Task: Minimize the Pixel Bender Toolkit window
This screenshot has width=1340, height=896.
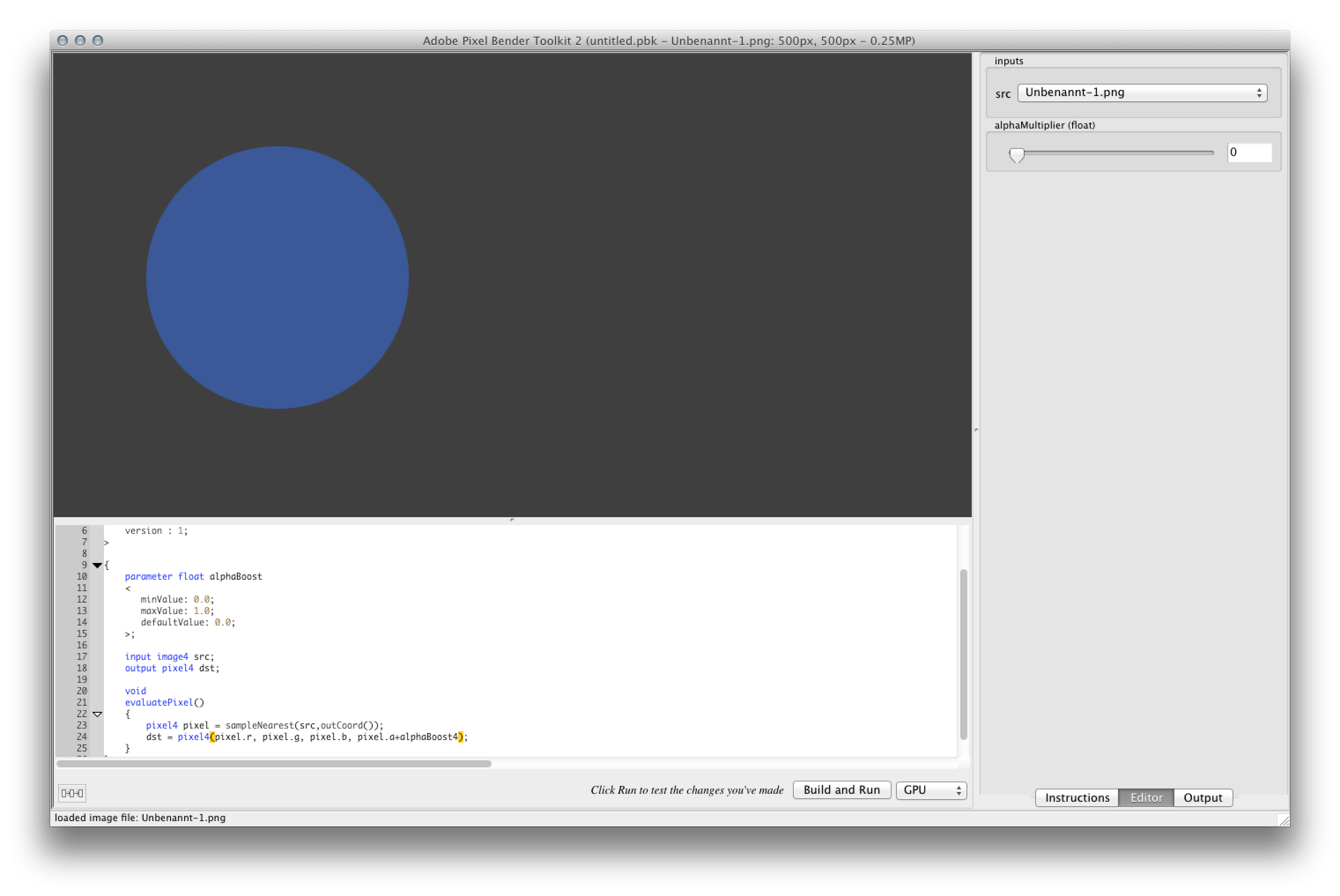Action: click(81, 41)
